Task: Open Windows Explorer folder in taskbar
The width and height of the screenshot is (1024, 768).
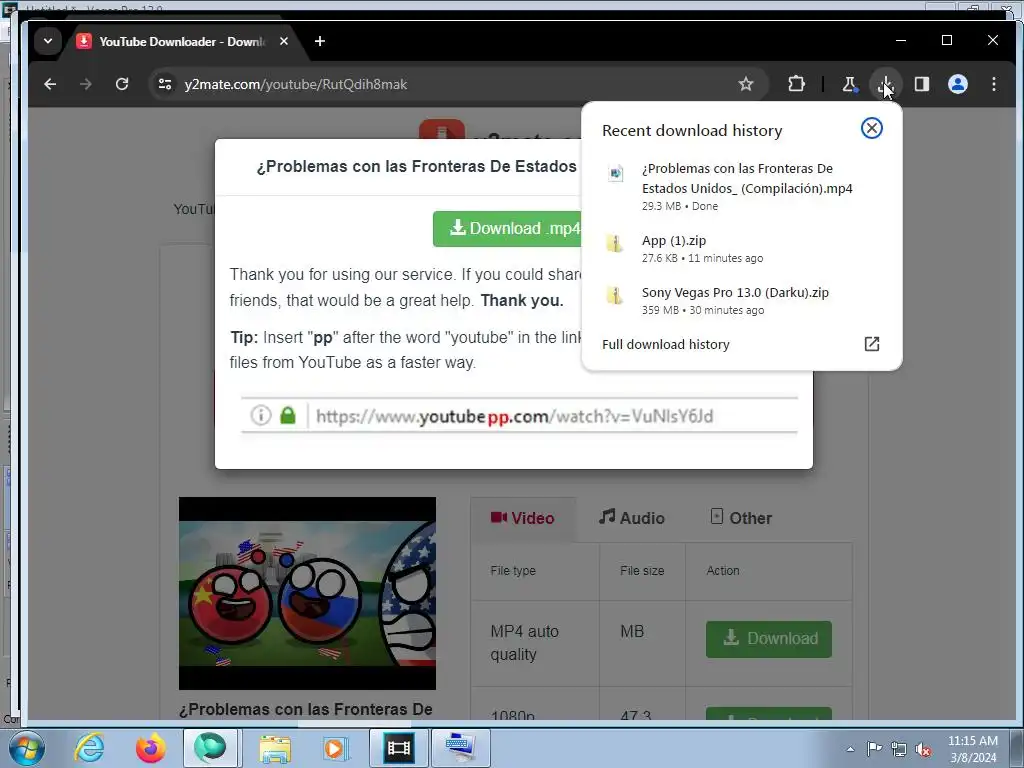Action: (275, 748)
